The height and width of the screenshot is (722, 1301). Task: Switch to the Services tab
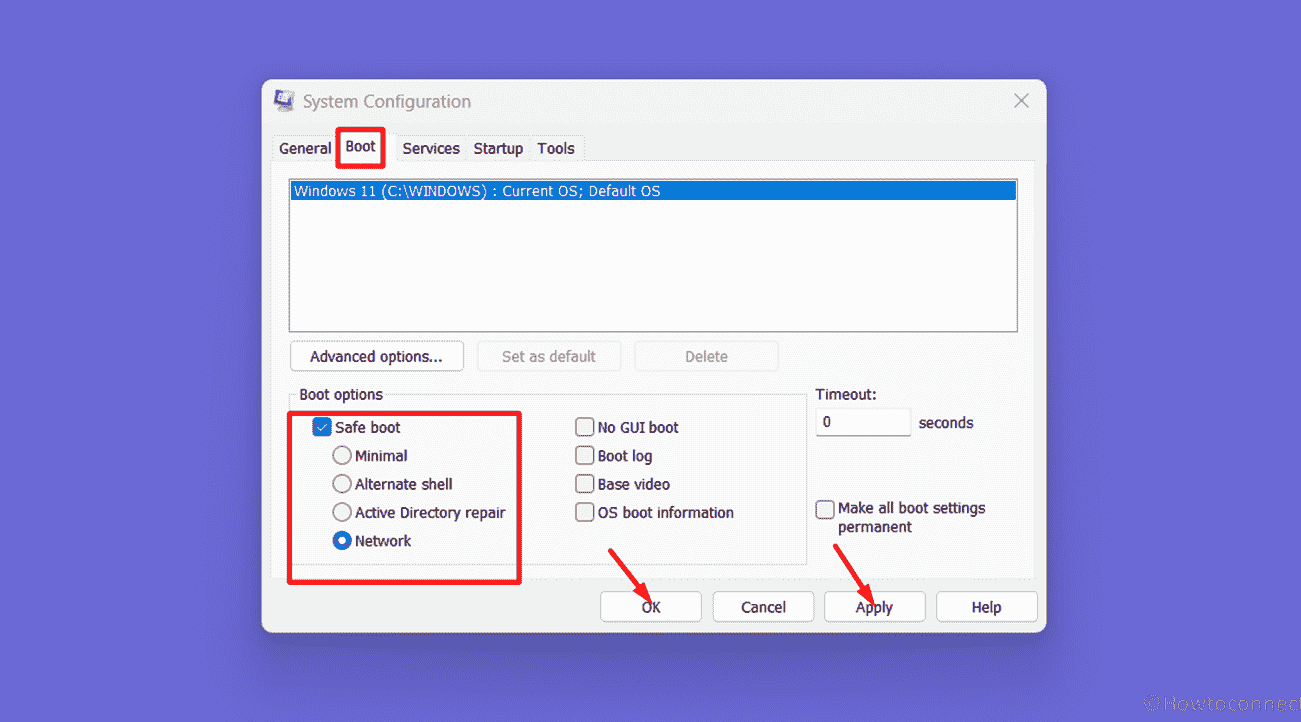pyautogui.click(x=431, y=148)
